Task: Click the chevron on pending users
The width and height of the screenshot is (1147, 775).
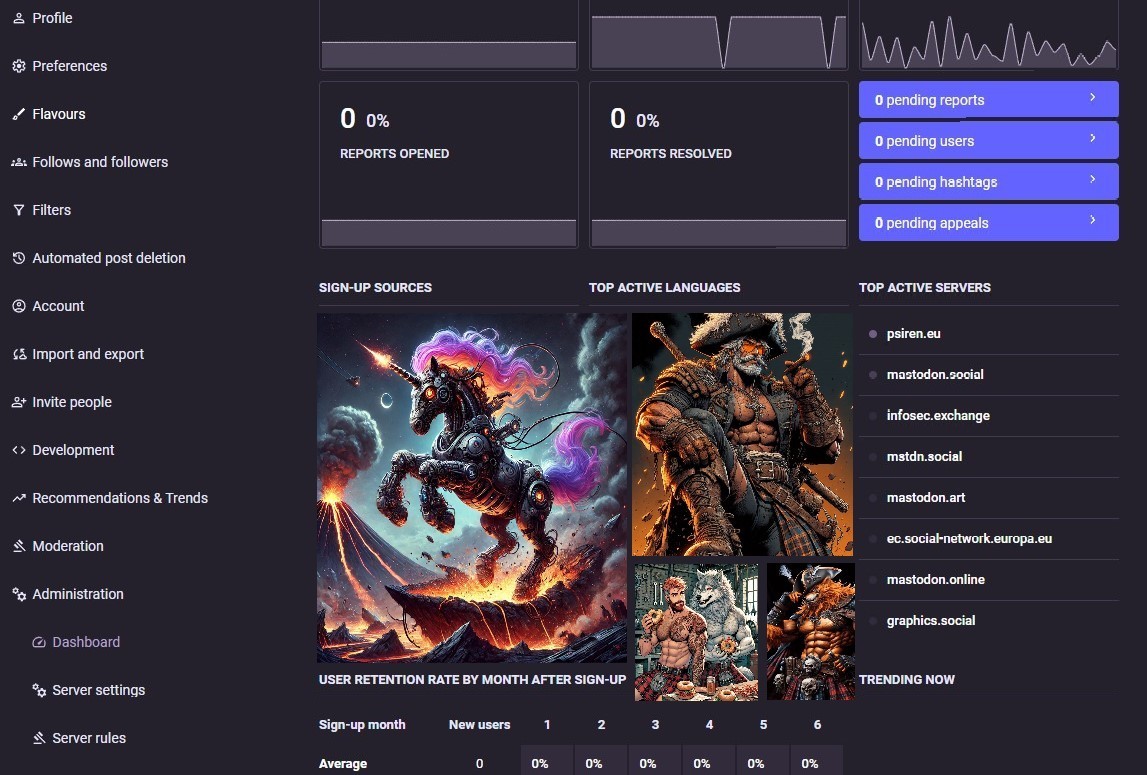Action: [x=1092, y=138]
